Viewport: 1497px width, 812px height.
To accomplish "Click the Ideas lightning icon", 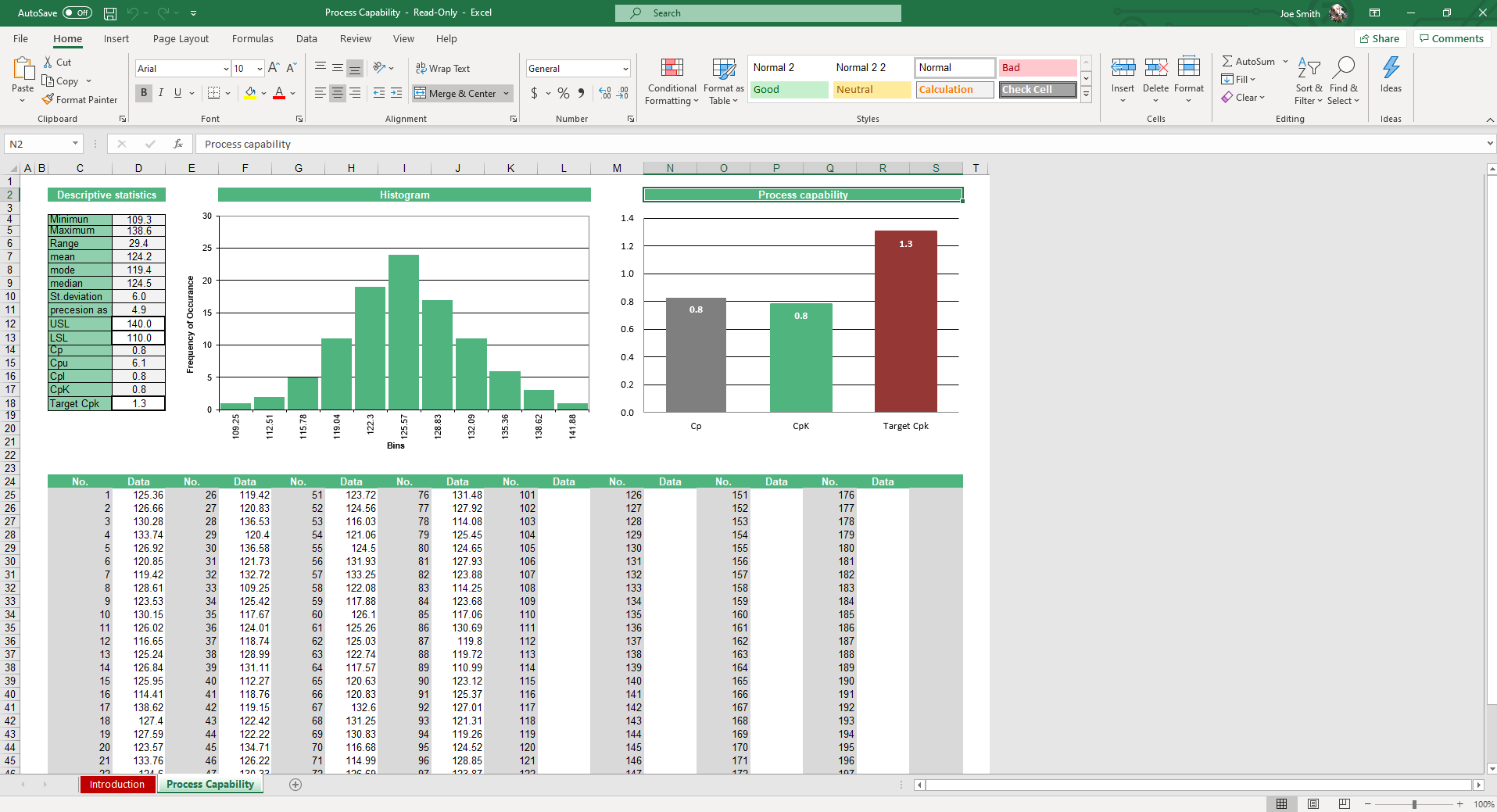I will tap(1391, 69).
